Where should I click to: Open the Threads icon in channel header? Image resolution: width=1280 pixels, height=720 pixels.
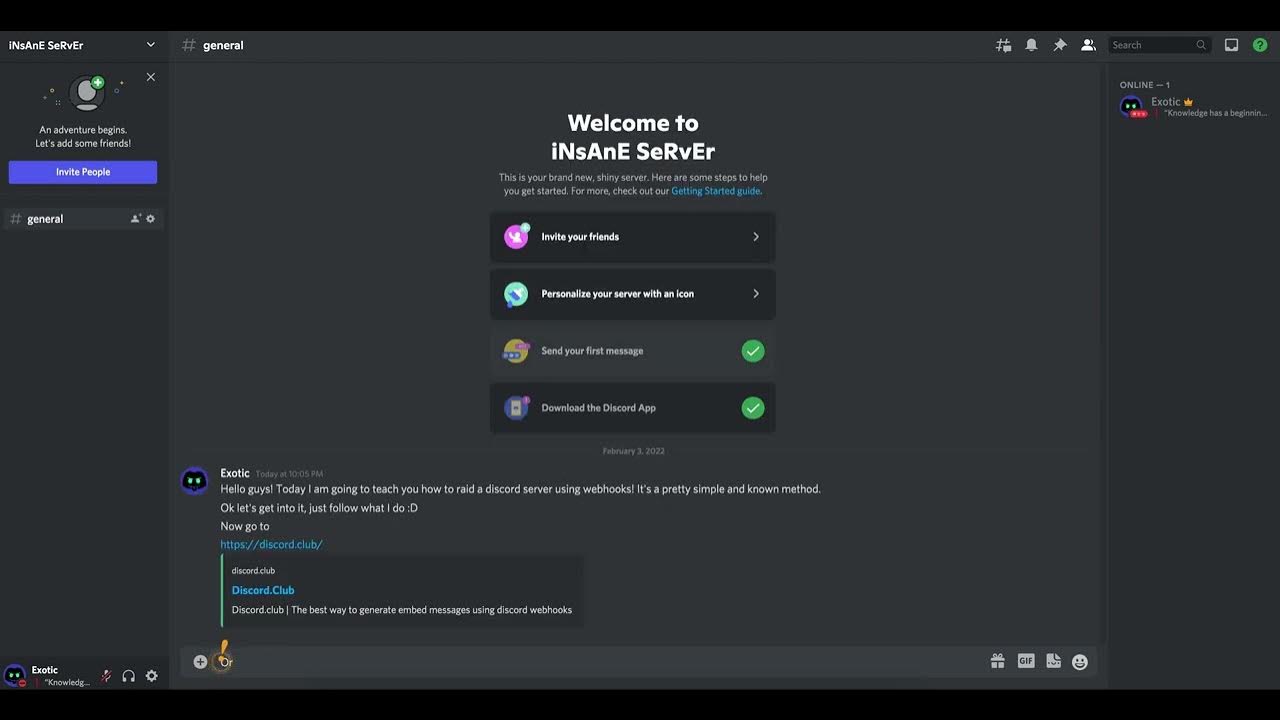(1003, 45)
